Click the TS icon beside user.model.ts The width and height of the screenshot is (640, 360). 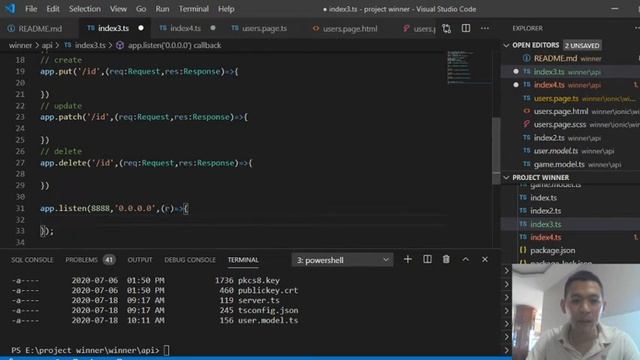[x=527, y=151]
